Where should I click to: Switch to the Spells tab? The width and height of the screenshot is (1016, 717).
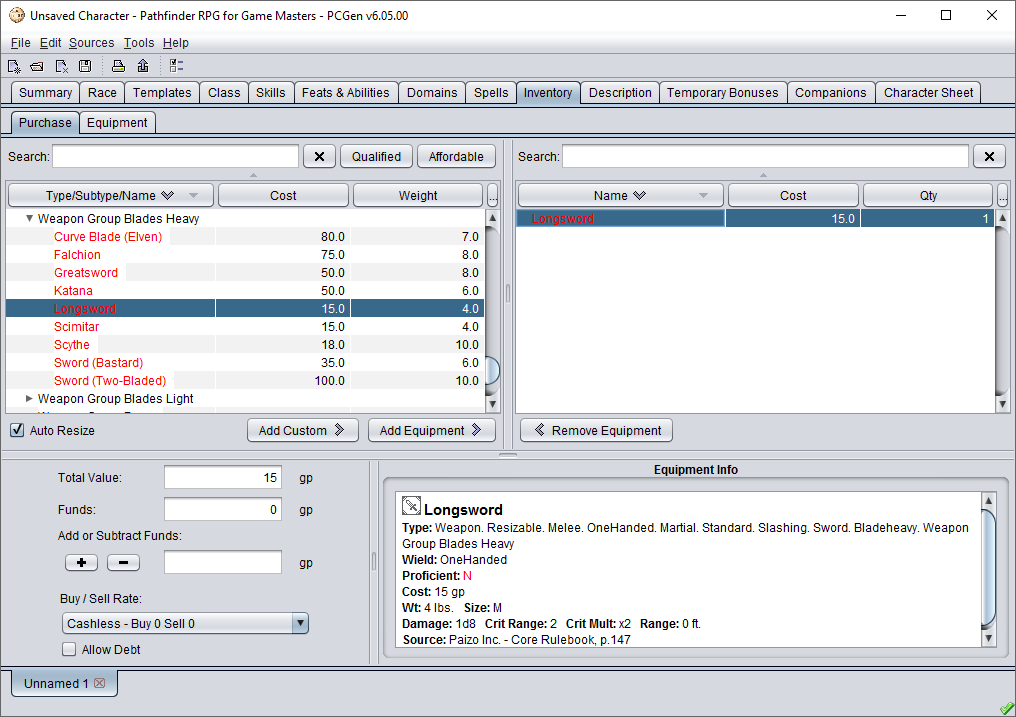tap(491, 93)
